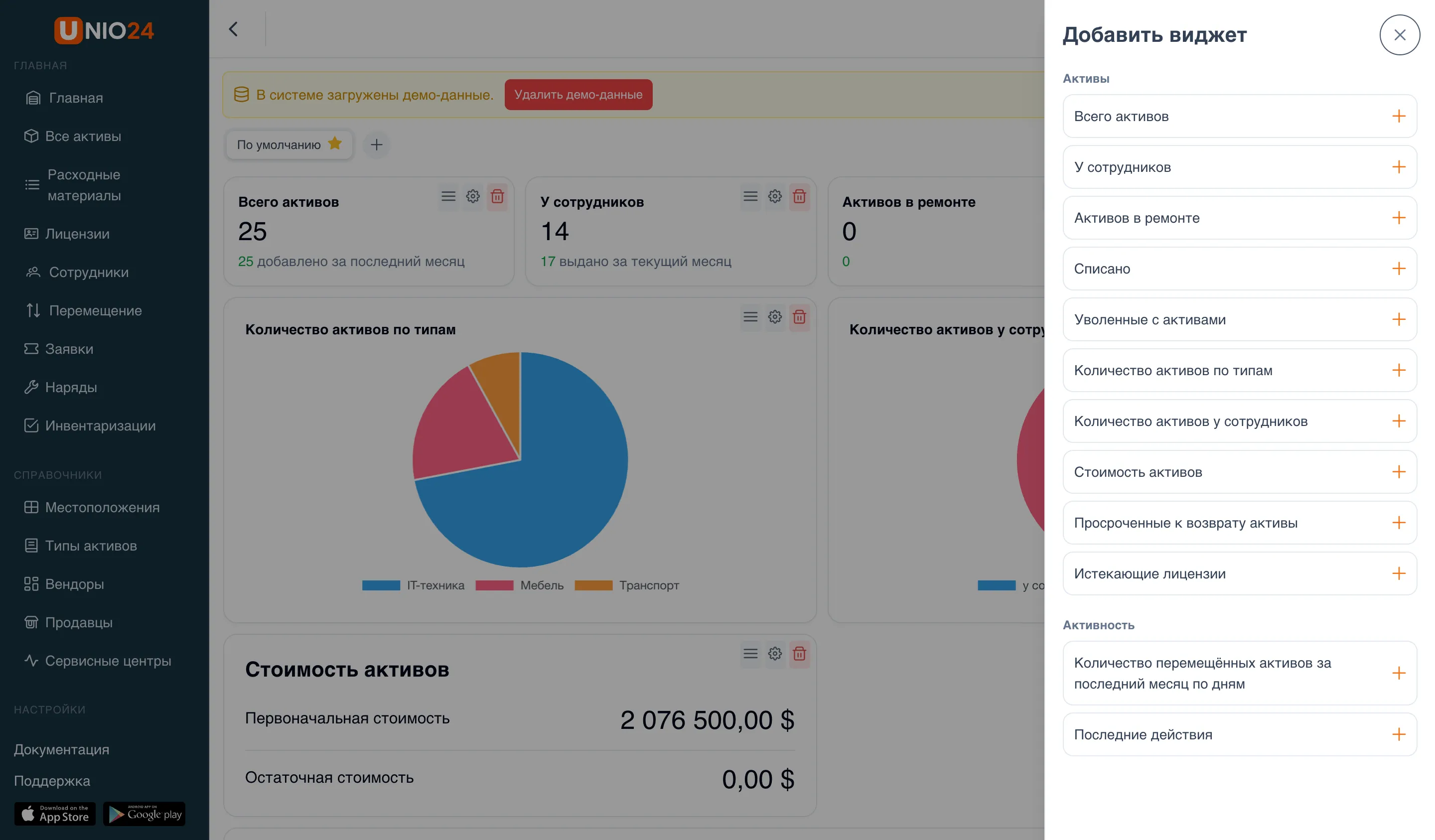Open Перемещение in sidebar

[x=84, y=310]
